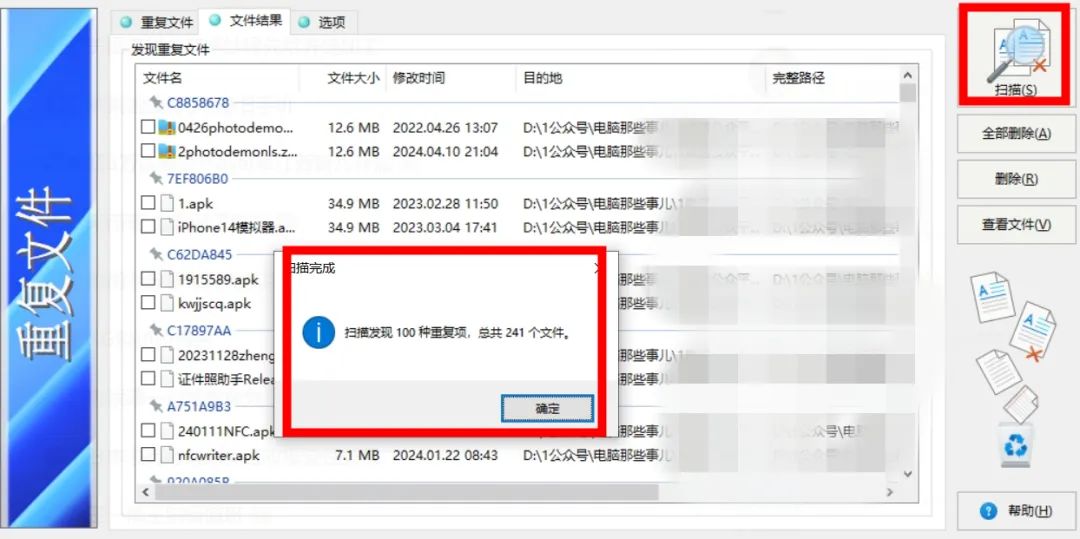Image resolution: width=1080 pixels, height=539 pixels.
Task: Click the blue help question mark icon
Action: (988, 511)
